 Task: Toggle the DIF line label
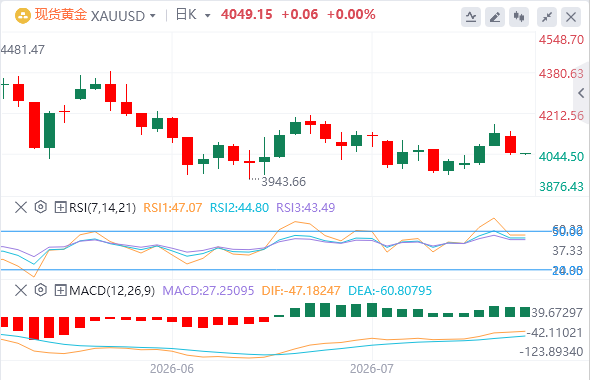click(x=301, y=291)
